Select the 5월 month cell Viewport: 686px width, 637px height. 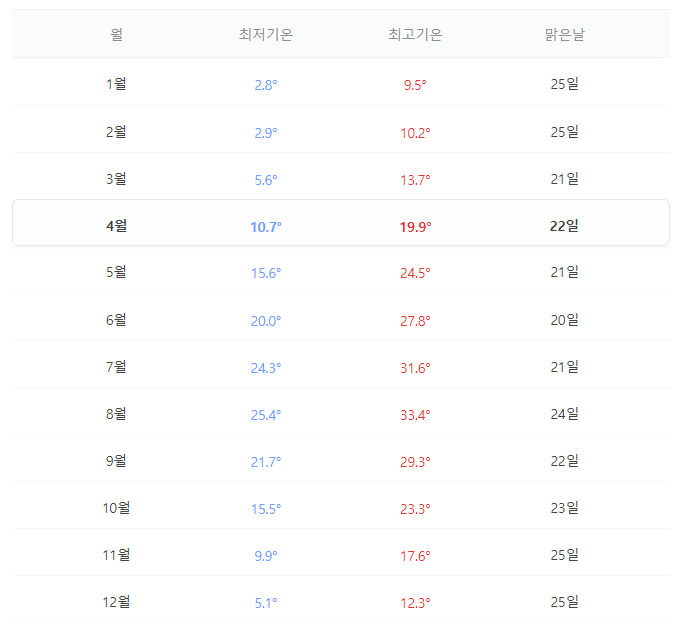116,272
